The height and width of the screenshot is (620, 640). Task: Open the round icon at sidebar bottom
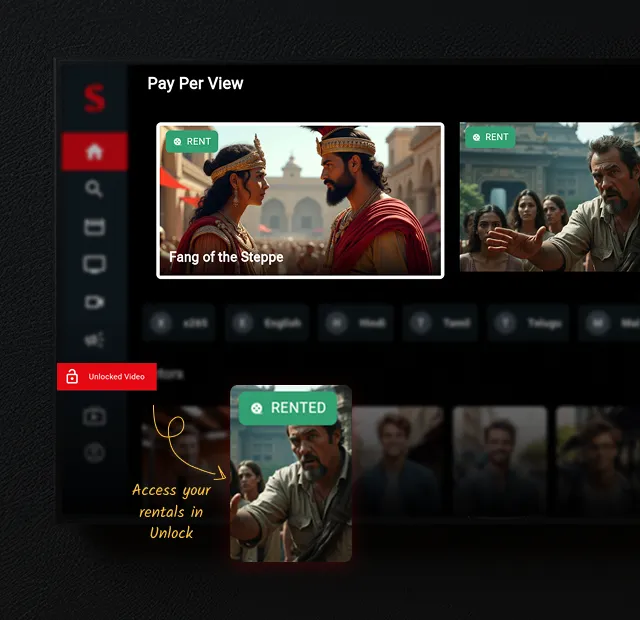click(94, 452)
